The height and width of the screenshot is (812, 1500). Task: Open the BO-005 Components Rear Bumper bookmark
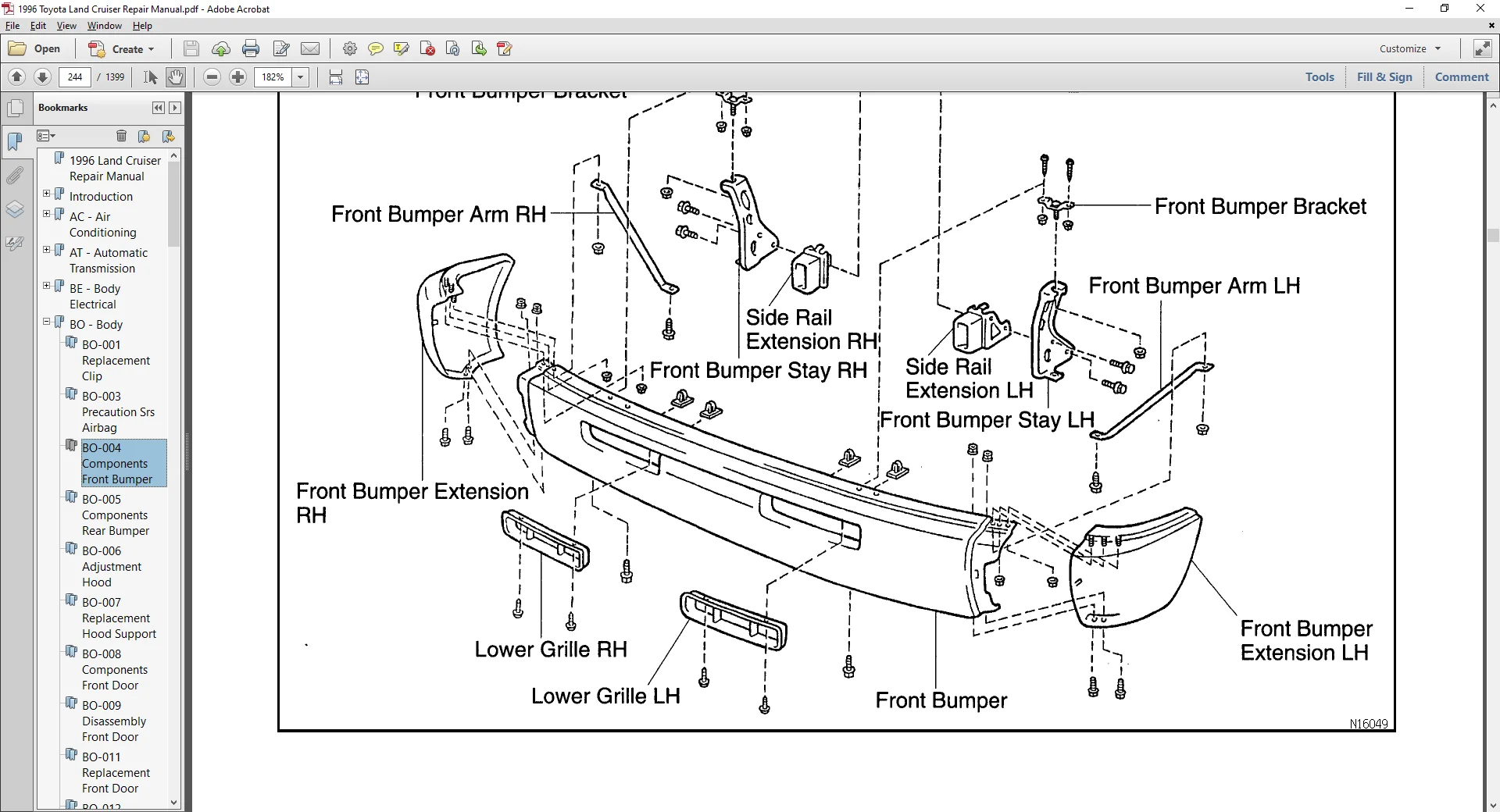115,515
